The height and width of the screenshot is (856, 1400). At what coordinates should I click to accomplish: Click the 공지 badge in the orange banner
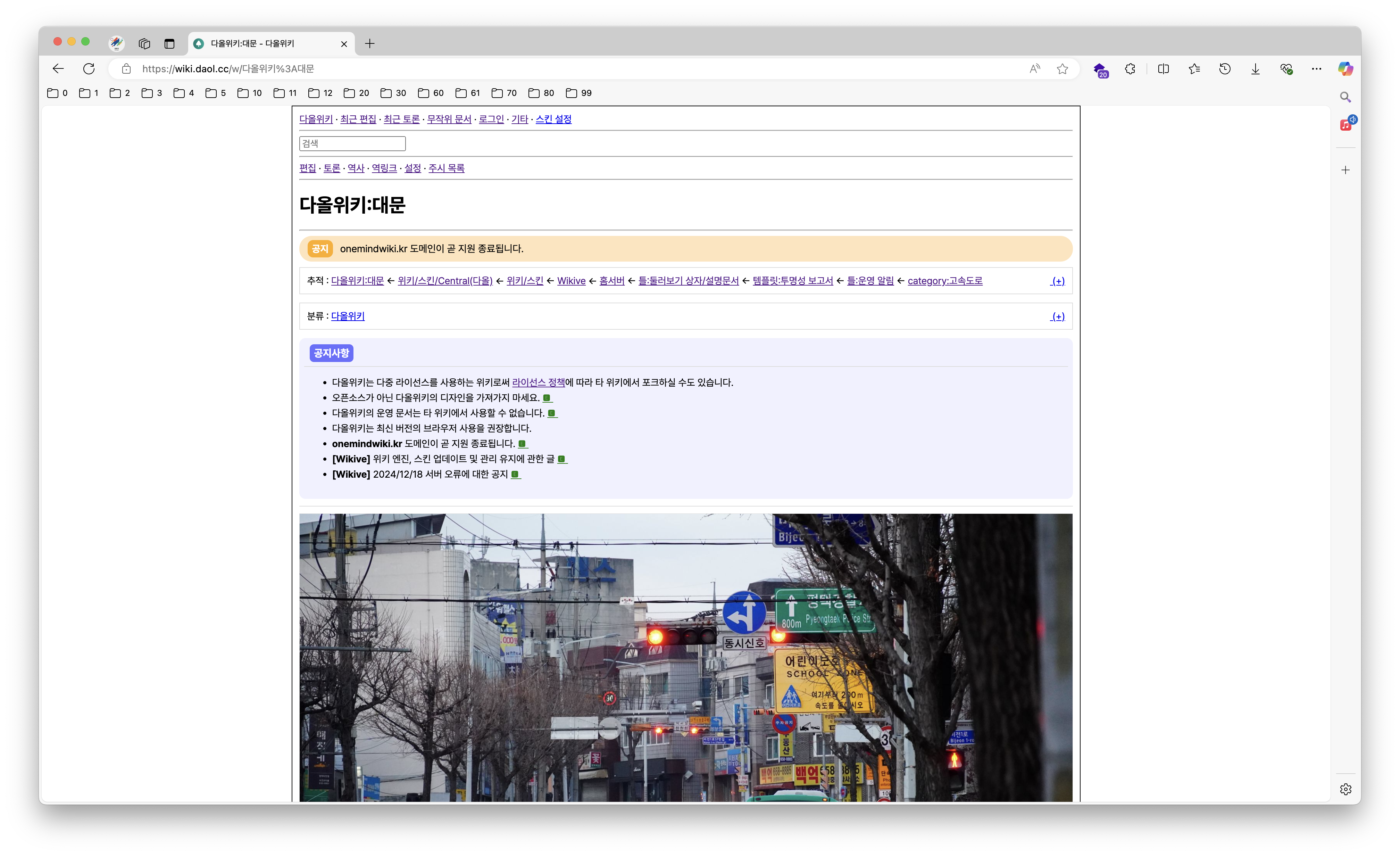(x=320, y=249)
